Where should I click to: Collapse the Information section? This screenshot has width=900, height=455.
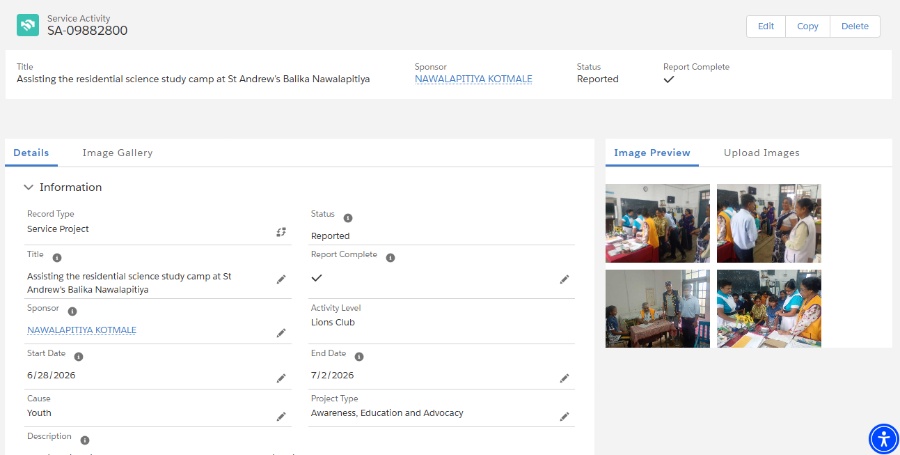[28, 187]
